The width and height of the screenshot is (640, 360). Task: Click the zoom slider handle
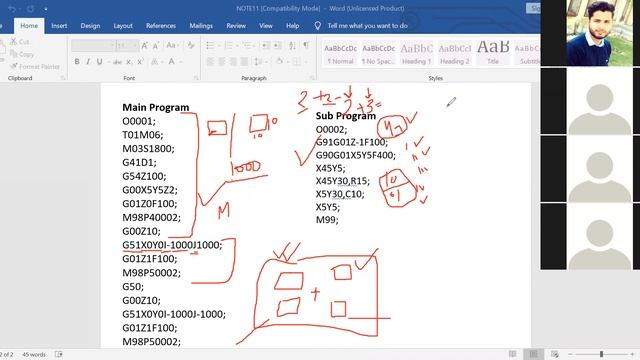[x=601, y=354]
